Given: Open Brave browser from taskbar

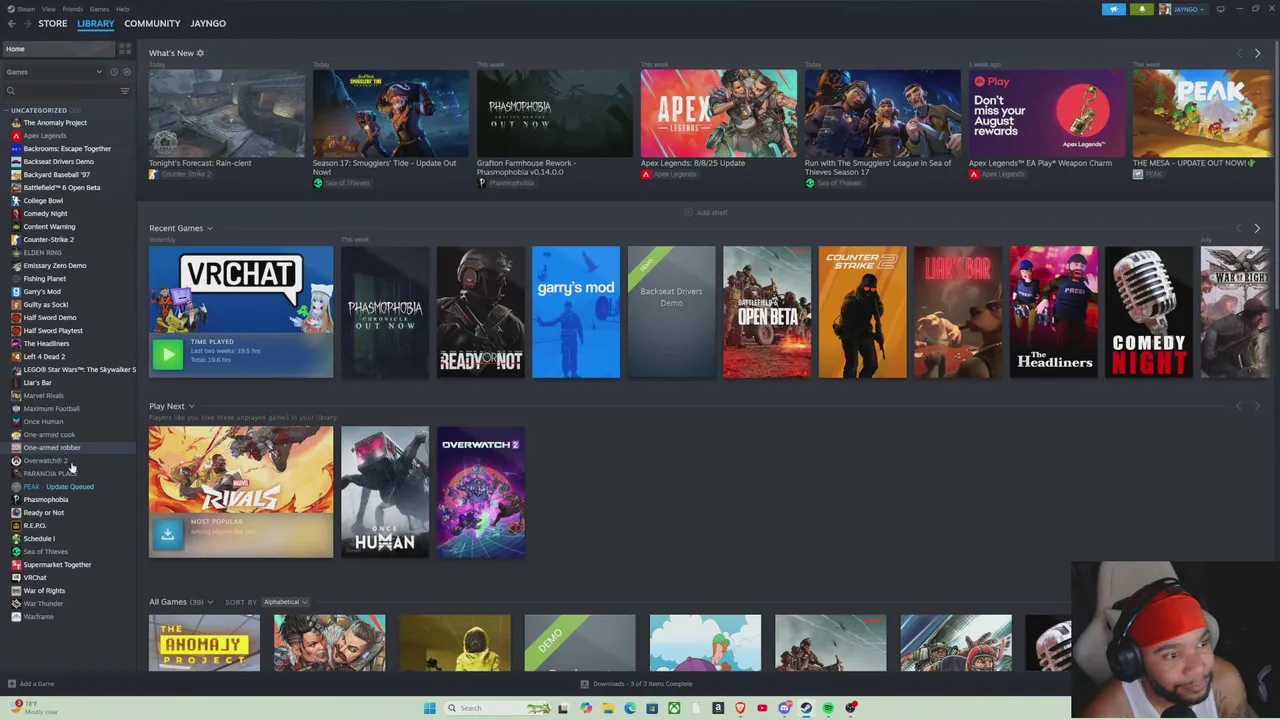Looking at the screenshot, I should pyautogui.click(x=741, y=708).
